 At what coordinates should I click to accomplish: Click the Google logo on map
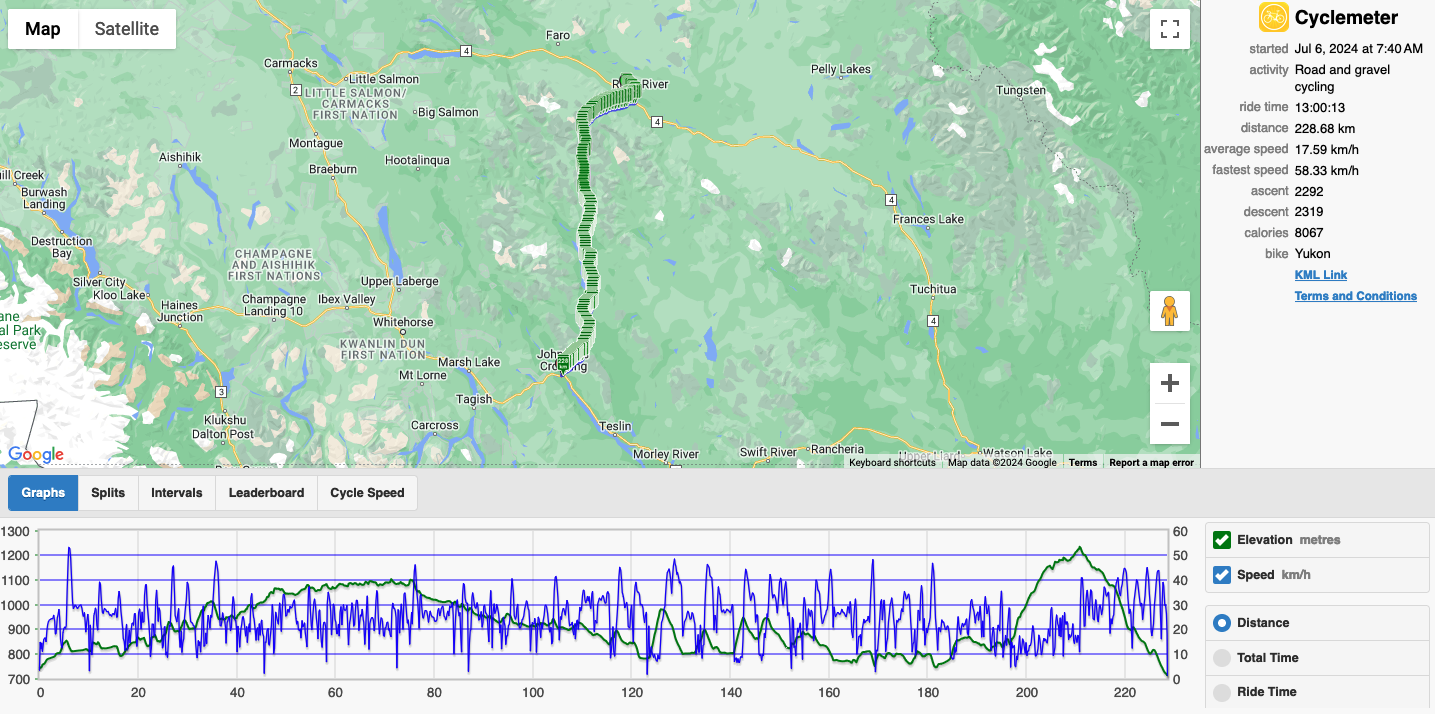pos(36,455)
